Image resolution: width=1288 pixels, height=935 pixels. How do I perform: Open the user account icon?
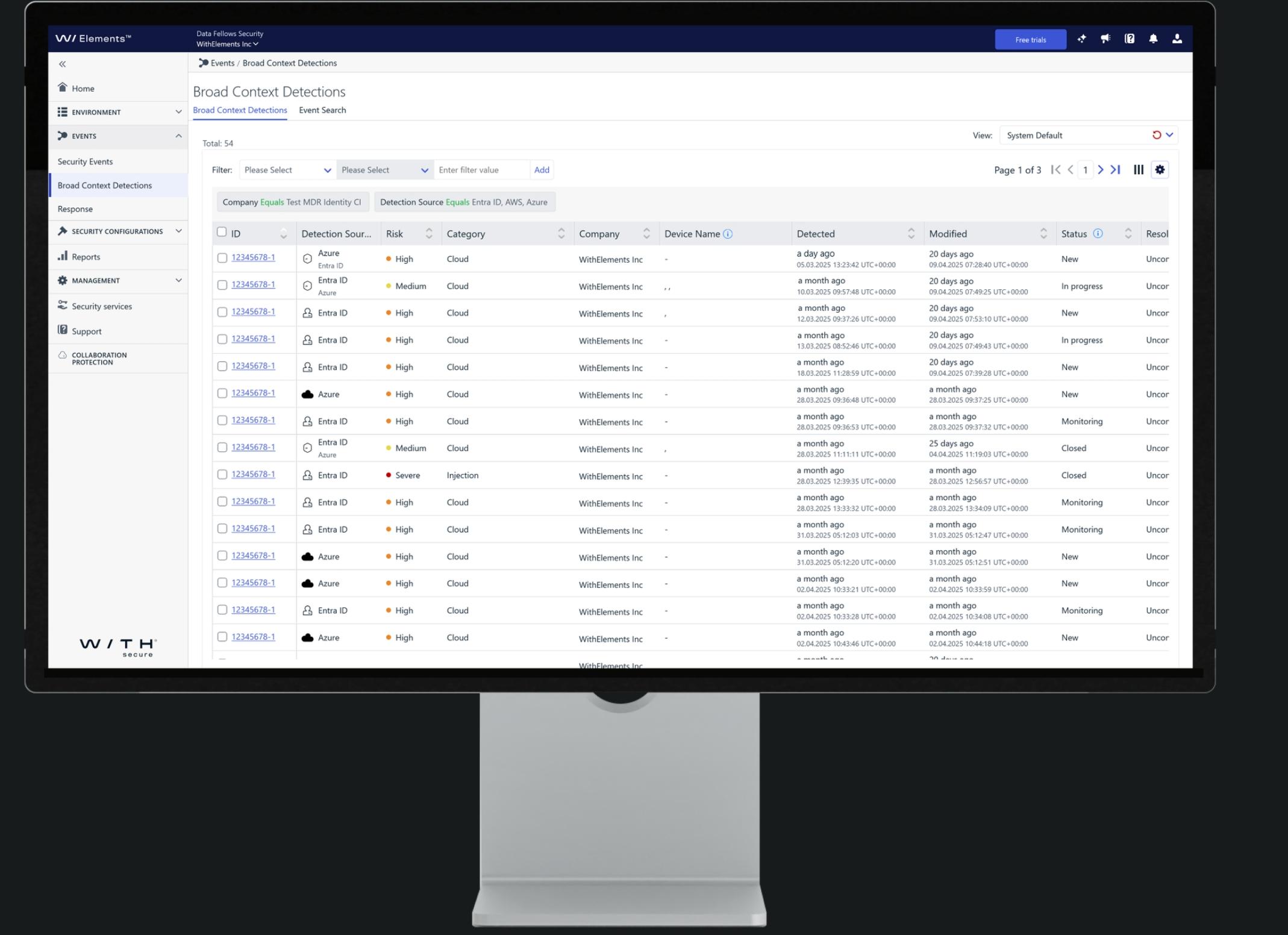click(x=1177, y=39)
